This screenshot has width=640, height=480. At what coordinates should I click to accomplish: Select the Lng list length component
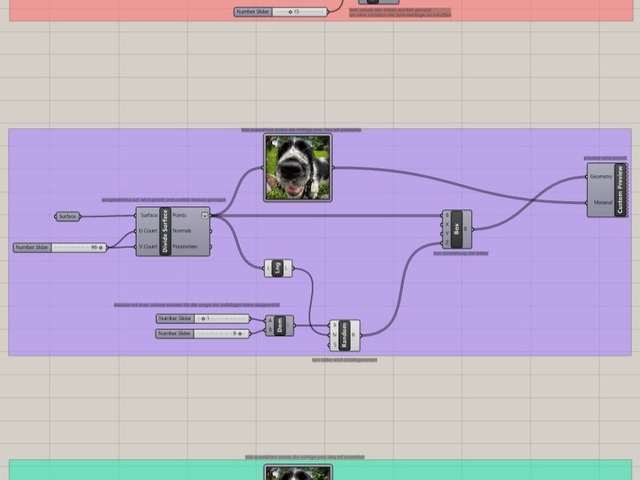click(x=278, y=268)
